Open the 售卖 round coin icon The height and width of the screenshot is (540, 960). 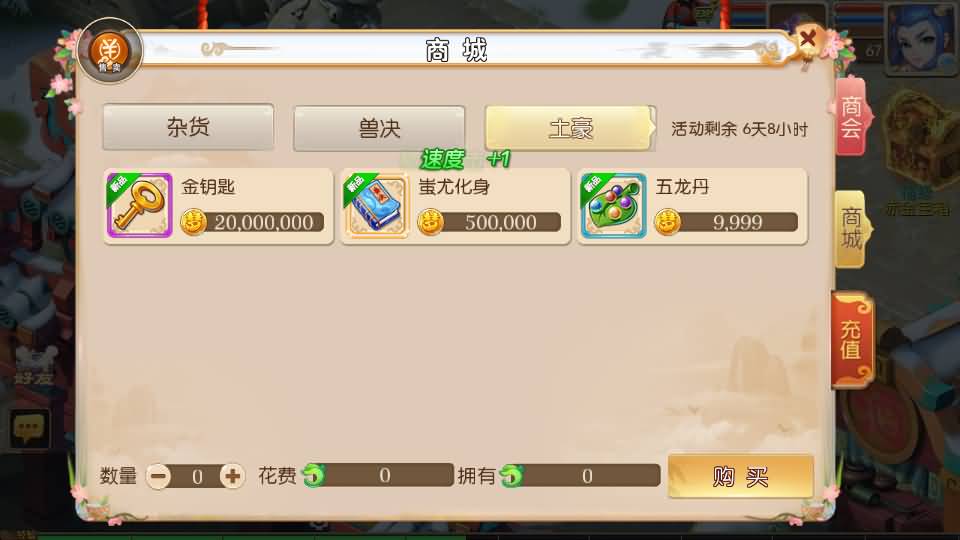(110, 51)
